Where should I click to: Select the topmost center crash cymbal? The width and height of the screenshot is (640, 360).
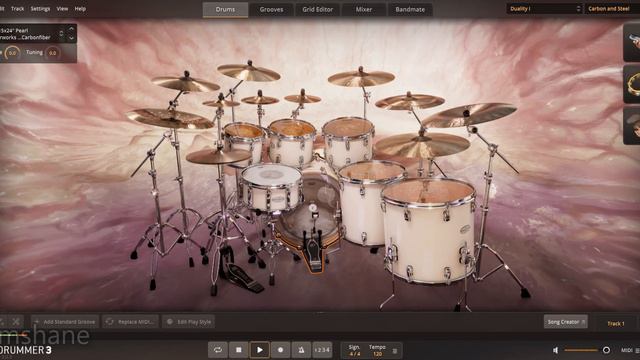click(x=249, y=72)
